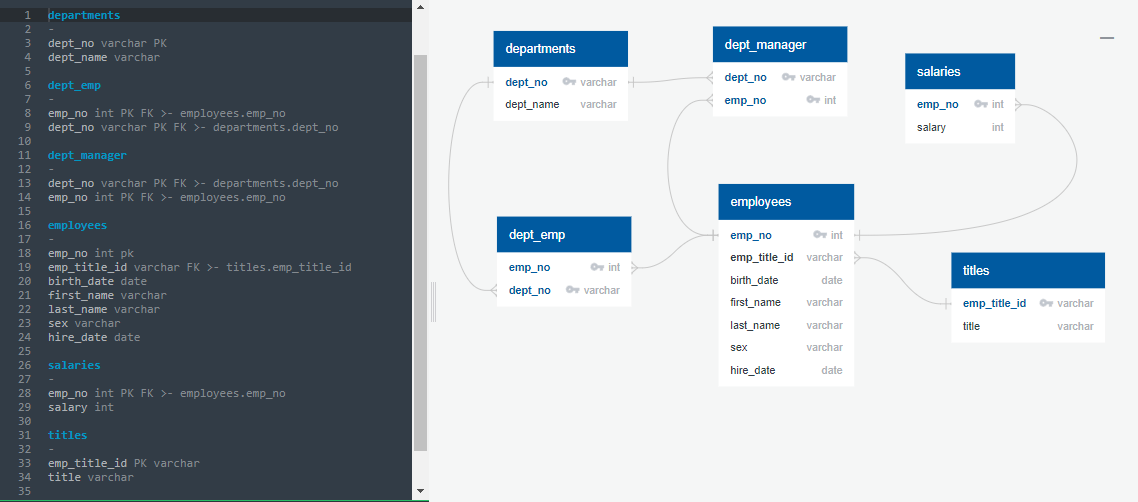This screenshot has width=1138, height=502.
Task: Click key icon in dept_manager dept_no row
Action: [x=788, y=77]
